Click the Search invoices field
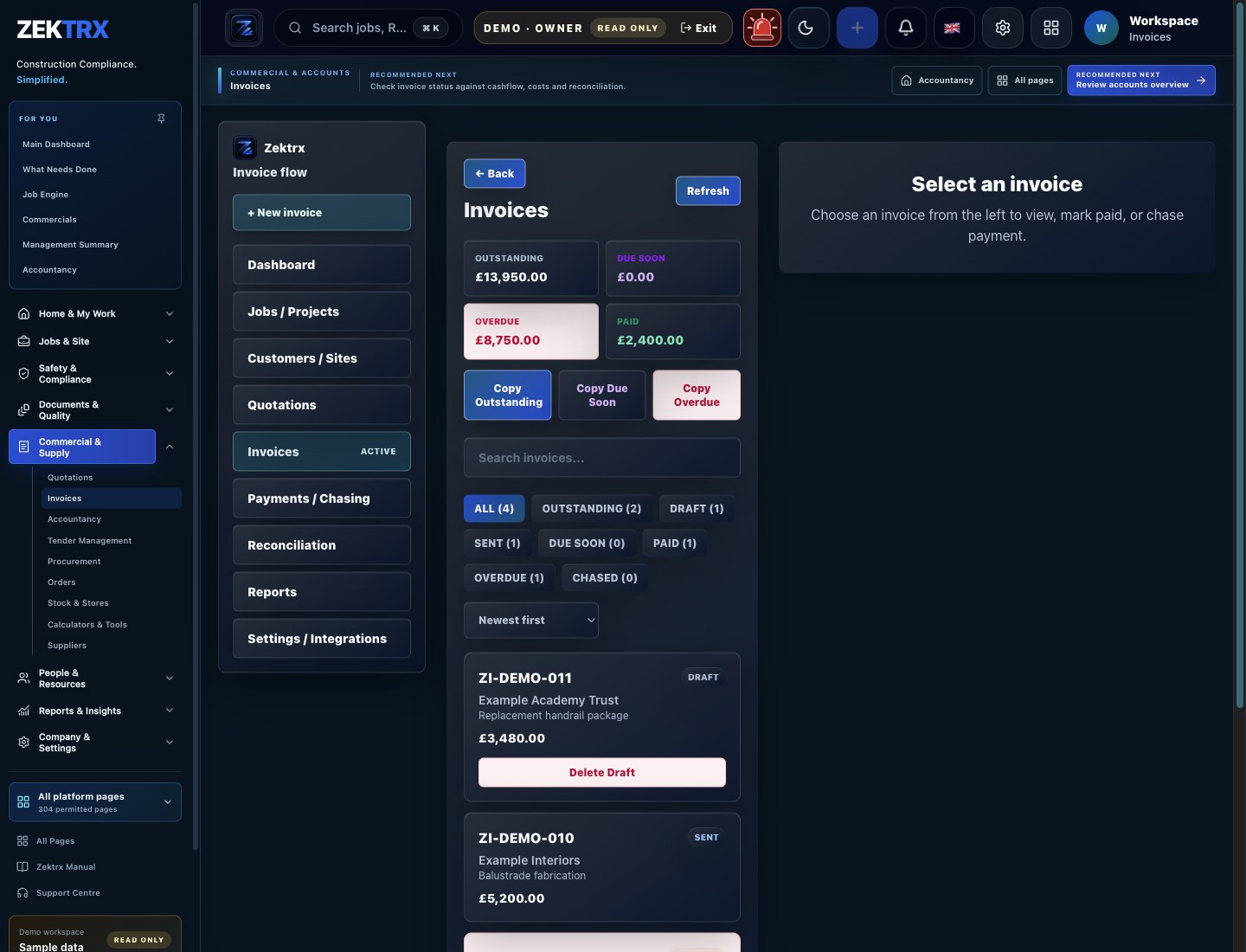 [602, 458]
